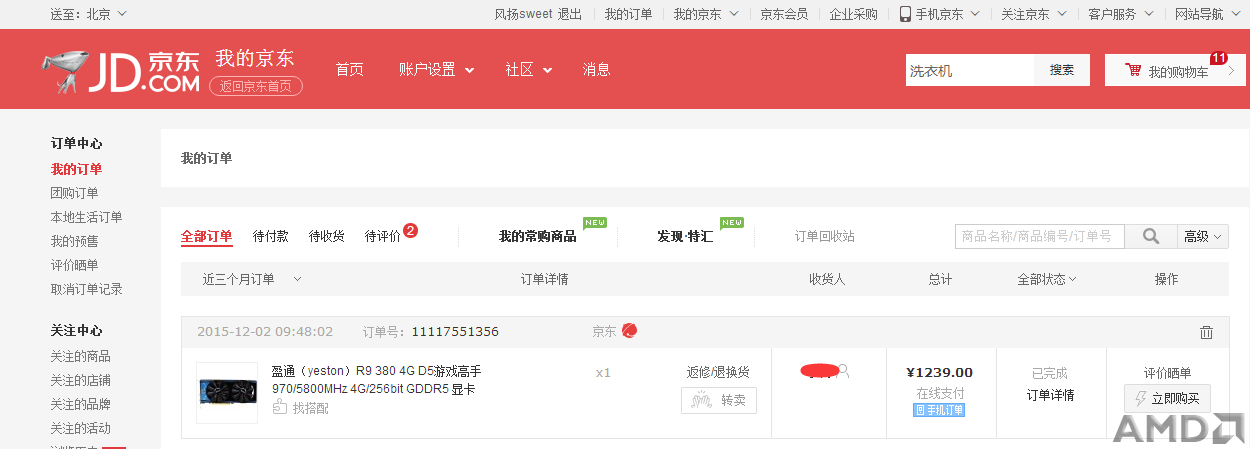Open the 近三个月订单 time filter
The height and width of the screenshot is (449, 1250).
coord(252,279)
